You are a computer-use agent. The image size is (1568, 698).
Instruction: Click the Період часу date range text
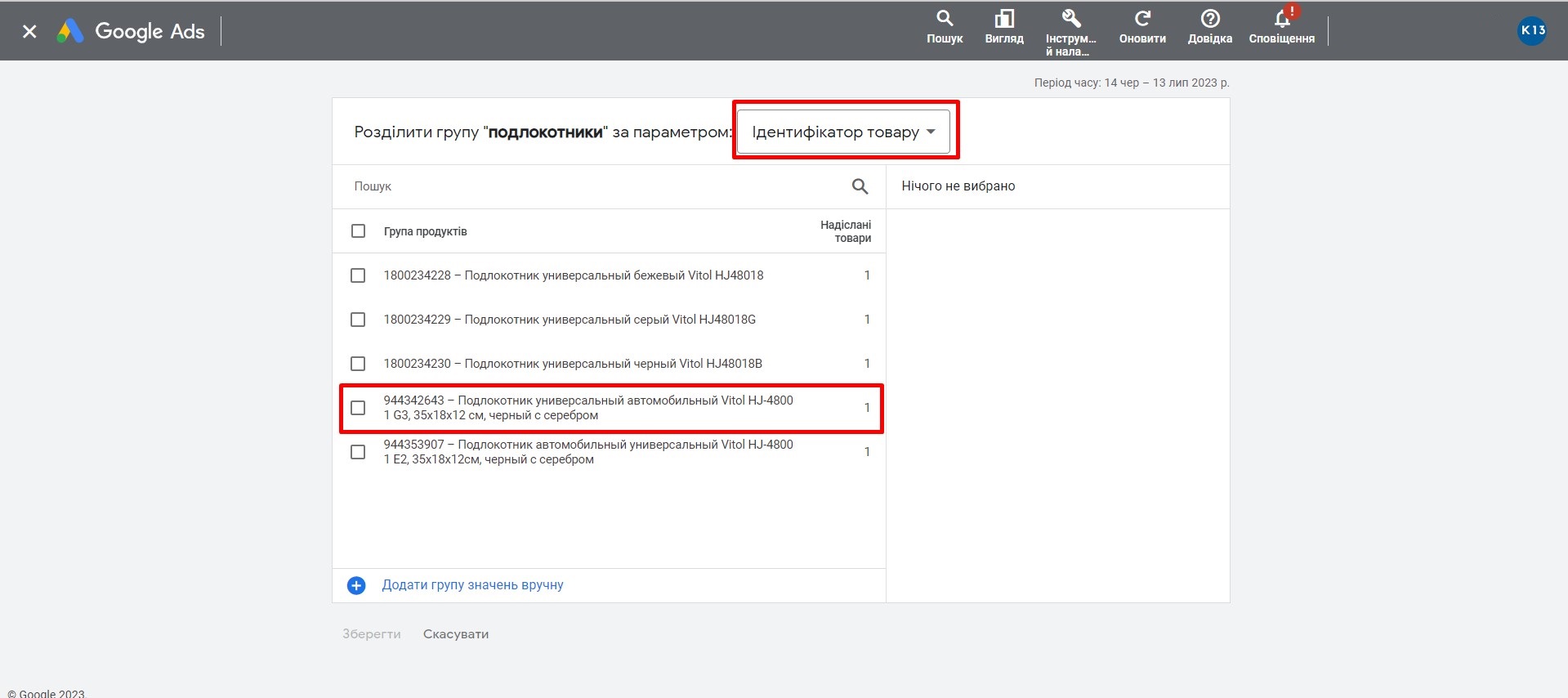point(1132,83)
